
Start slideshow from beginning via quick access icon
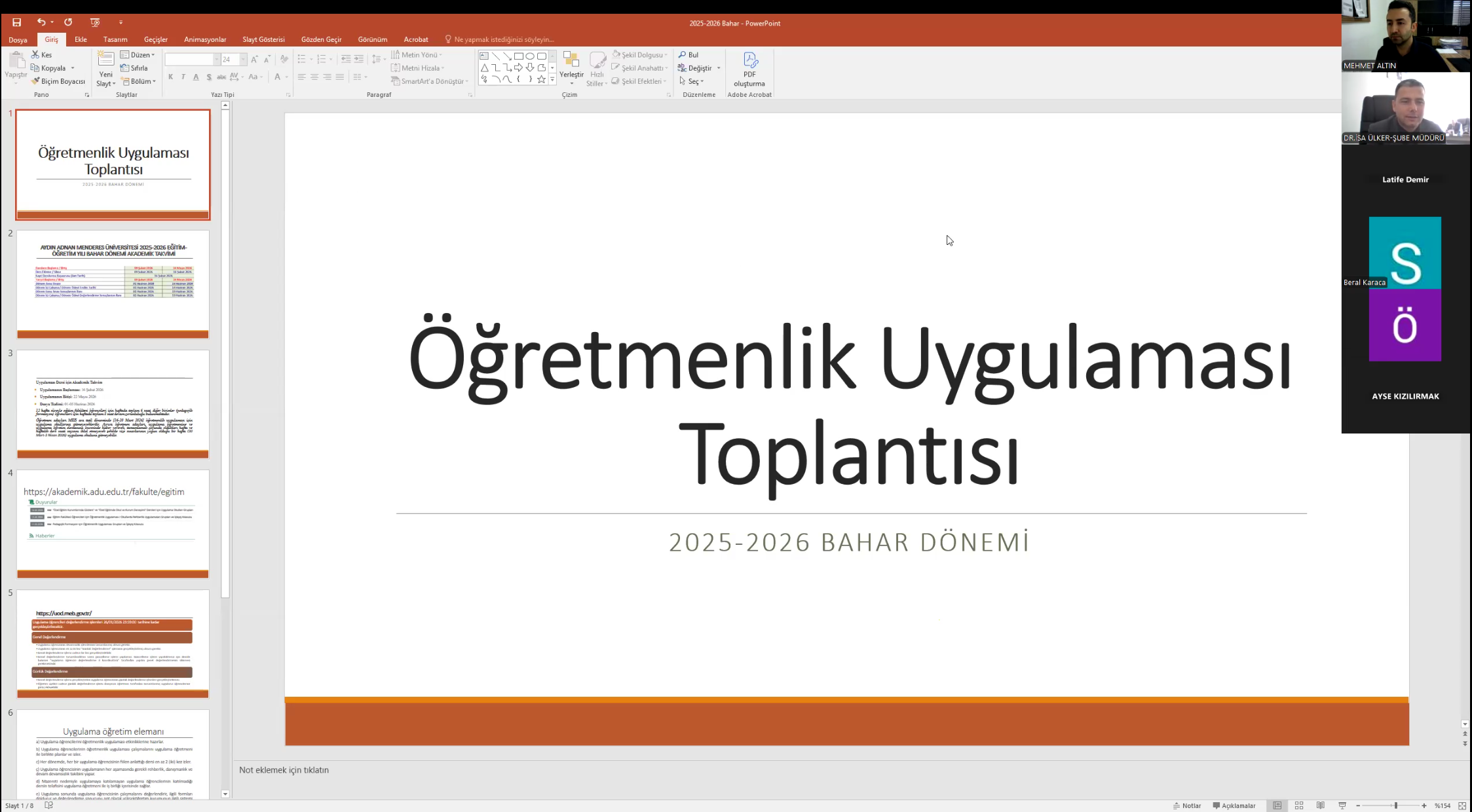[95, 22]
